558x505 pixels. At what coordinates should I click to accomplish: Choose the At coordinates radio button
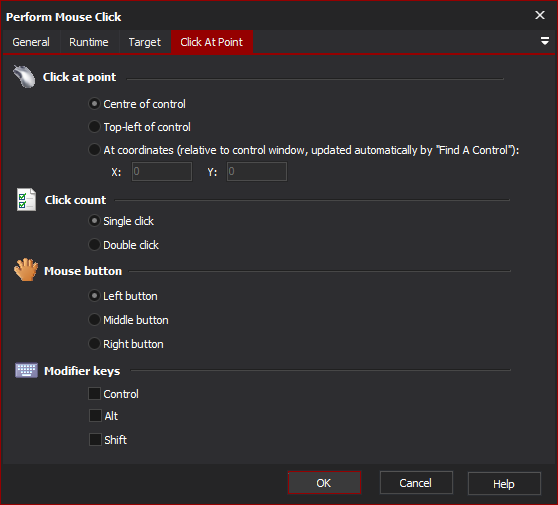(94, 149)
